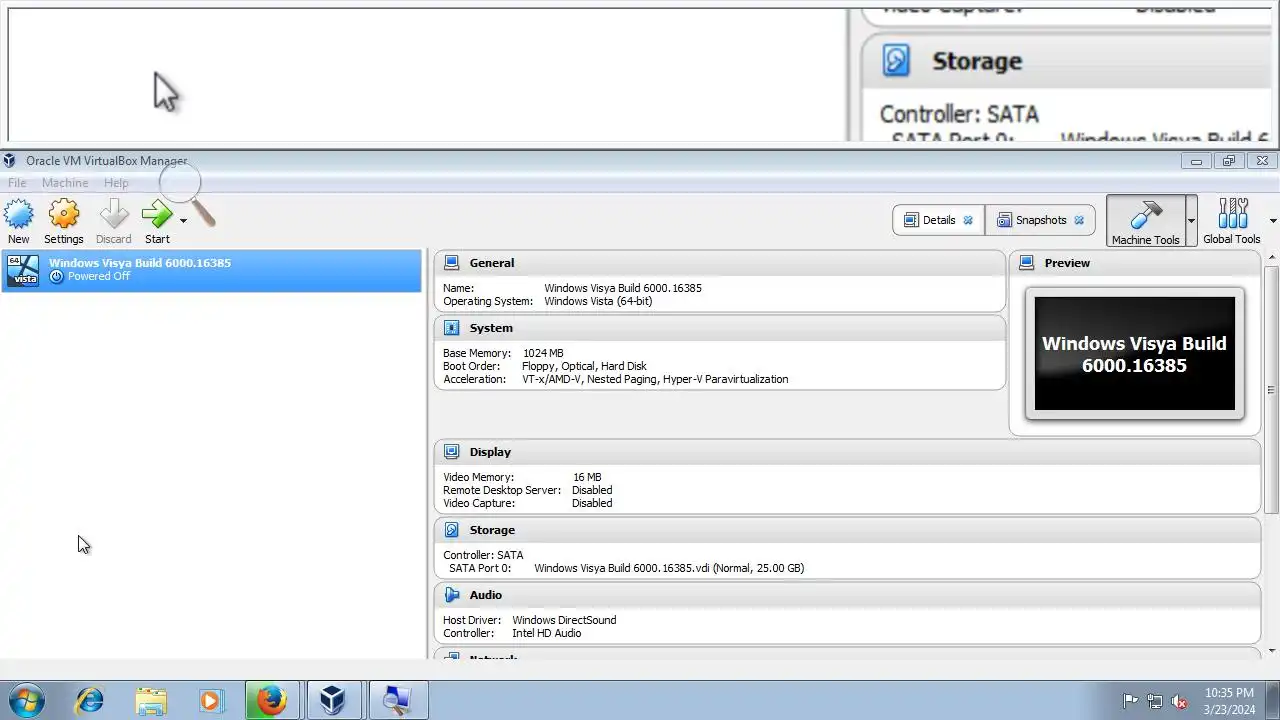Start the VM with the green arrow
The width and height of the screenshot is (1280, 720).
click(x=157, y=214)
